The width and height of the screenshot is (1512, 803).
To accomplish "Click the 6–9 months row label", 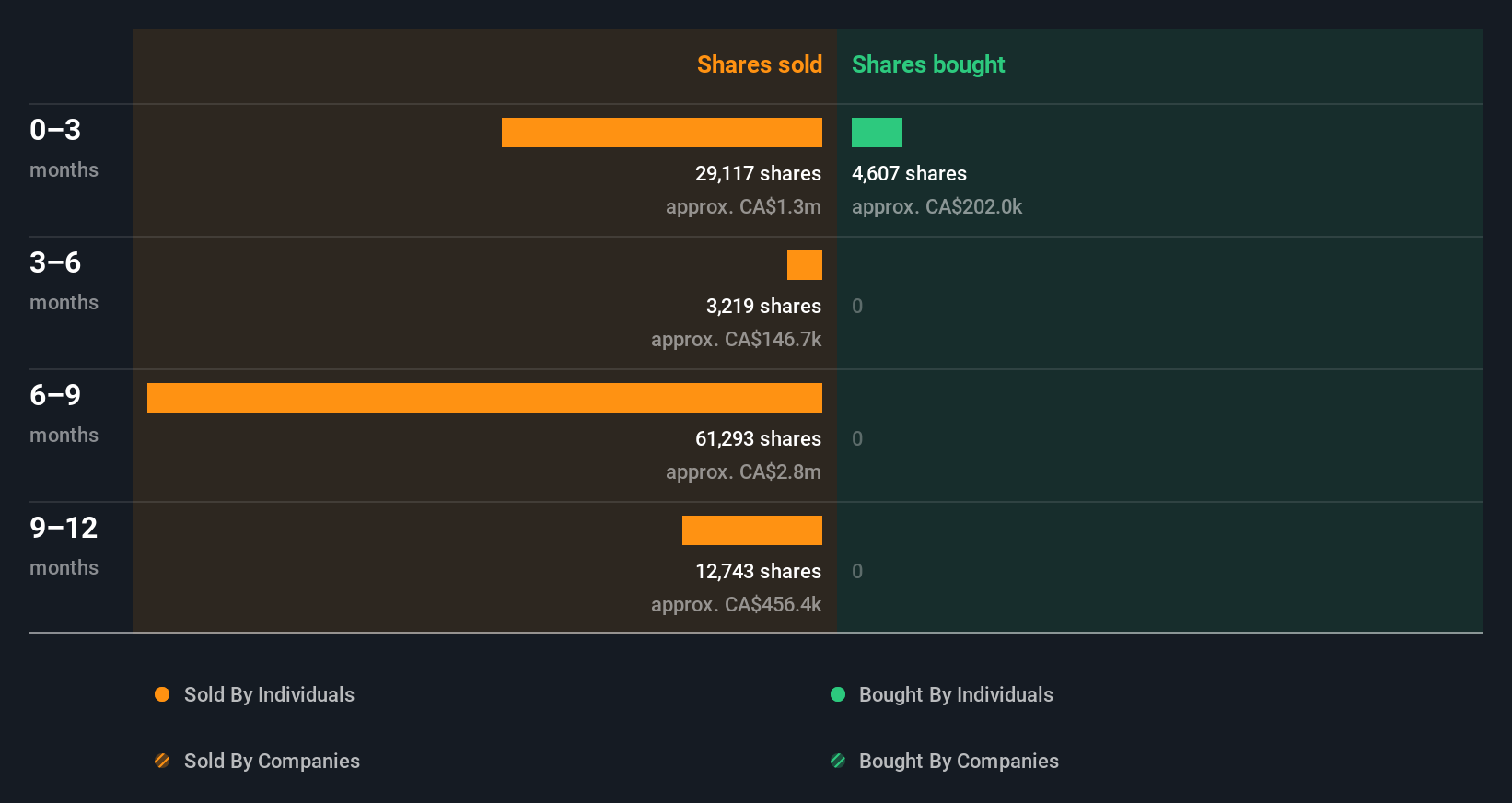I will (64, 413).
